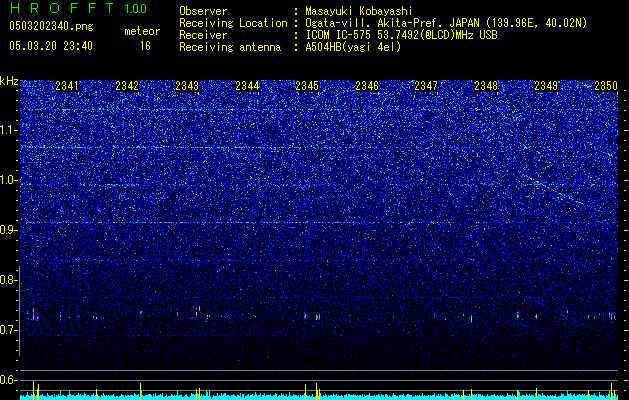The width and height of the screenshot is (629, 400).
Task: Click the version number 1.0.0
Action: [135, 9]
